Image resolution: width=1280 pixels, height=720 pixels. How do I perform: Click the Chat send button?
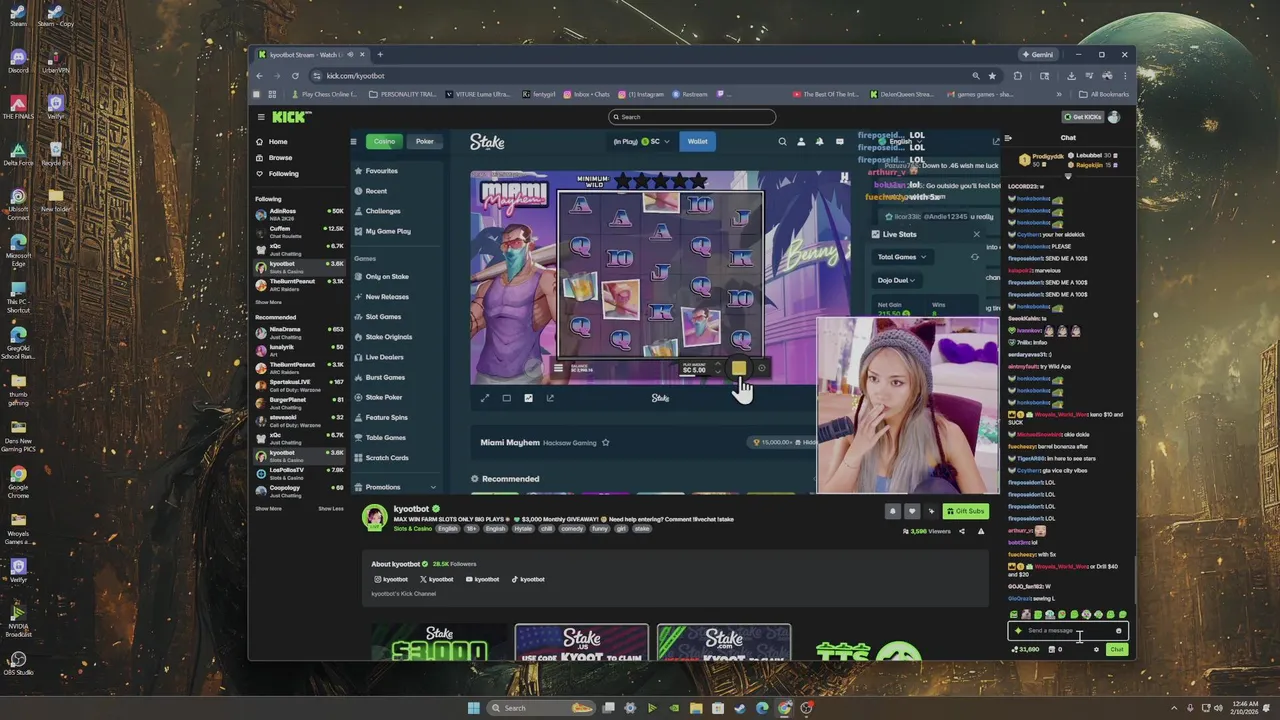[x=1117, y=650]
